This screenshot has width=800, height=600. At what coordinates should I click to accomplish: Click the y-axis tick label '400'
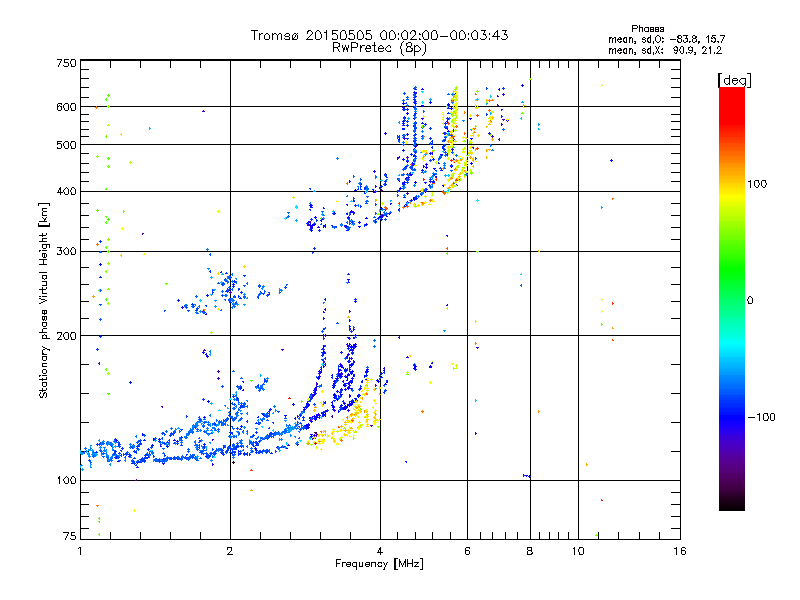tap(66, 192)
